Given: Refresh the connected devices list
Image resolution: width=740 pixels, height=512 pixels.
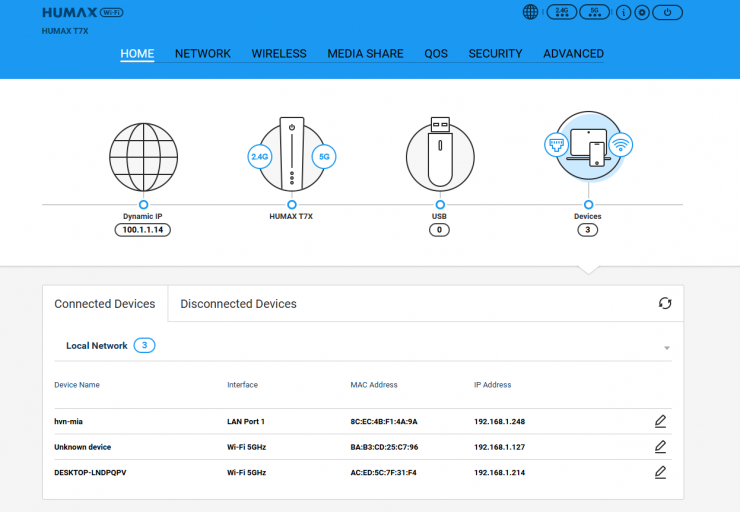Looking at the screenshot, I should 665,303.
